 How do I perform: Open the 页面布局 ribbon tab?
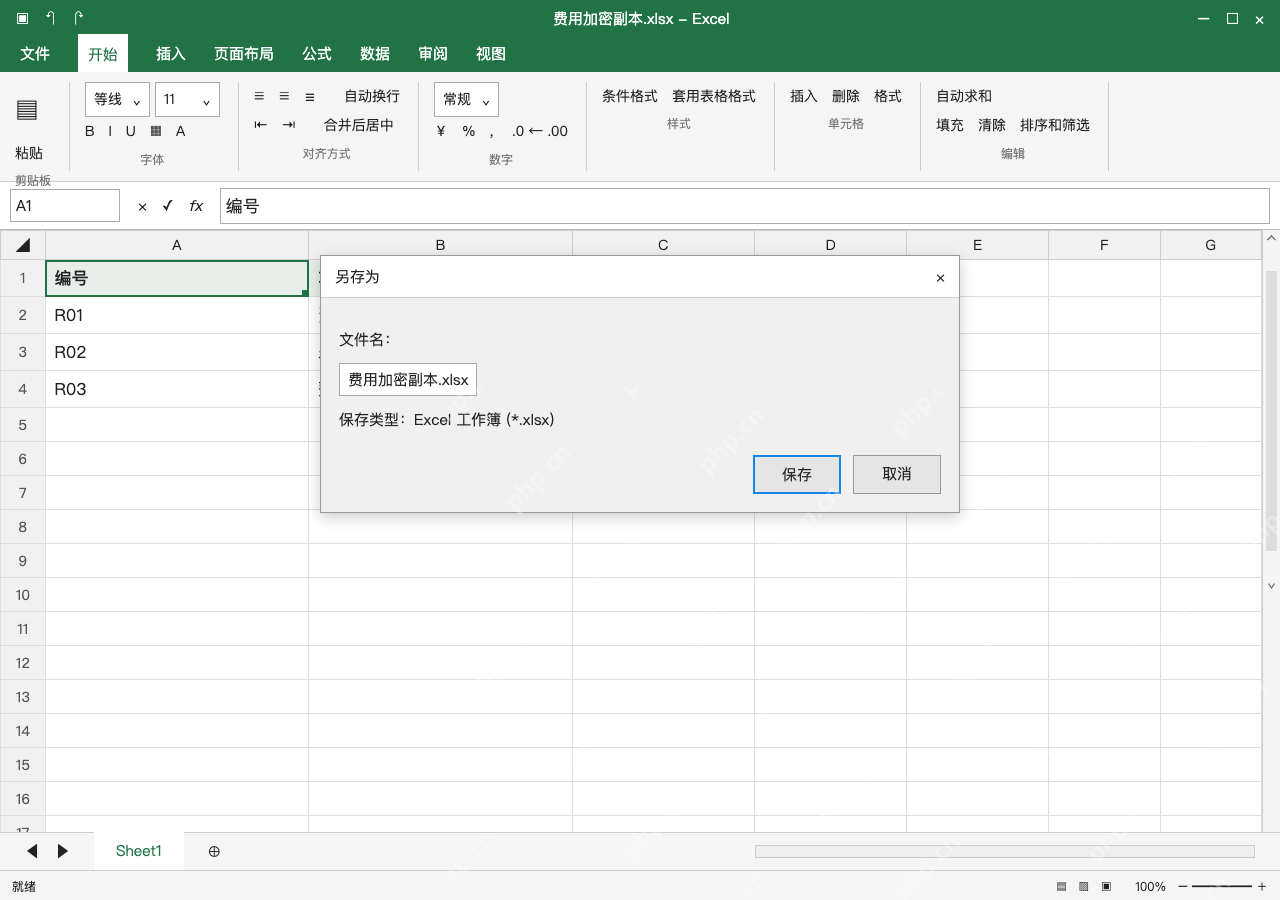click(244, 54)
